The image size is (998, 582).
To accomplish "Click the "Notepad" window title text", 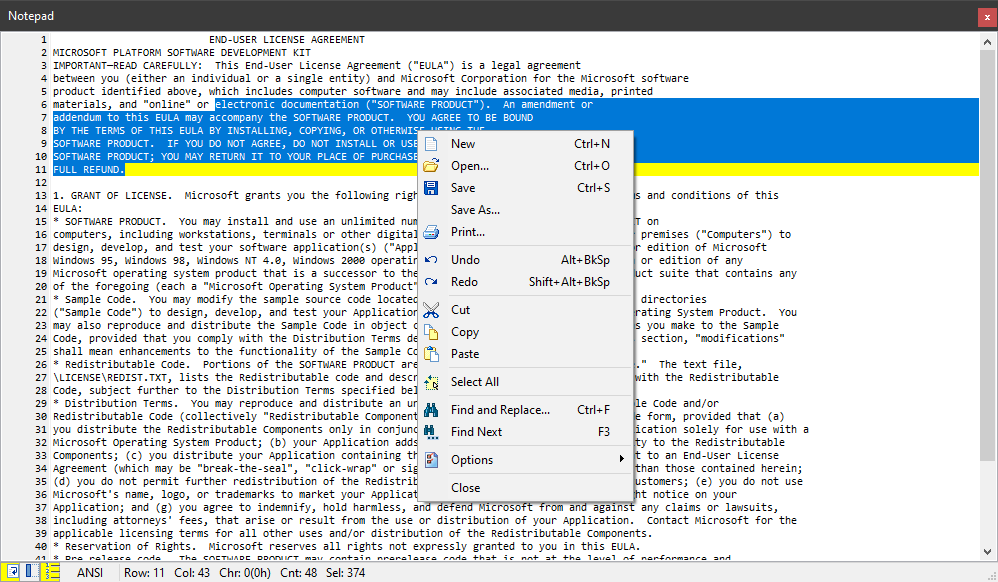I will point(31,16).
